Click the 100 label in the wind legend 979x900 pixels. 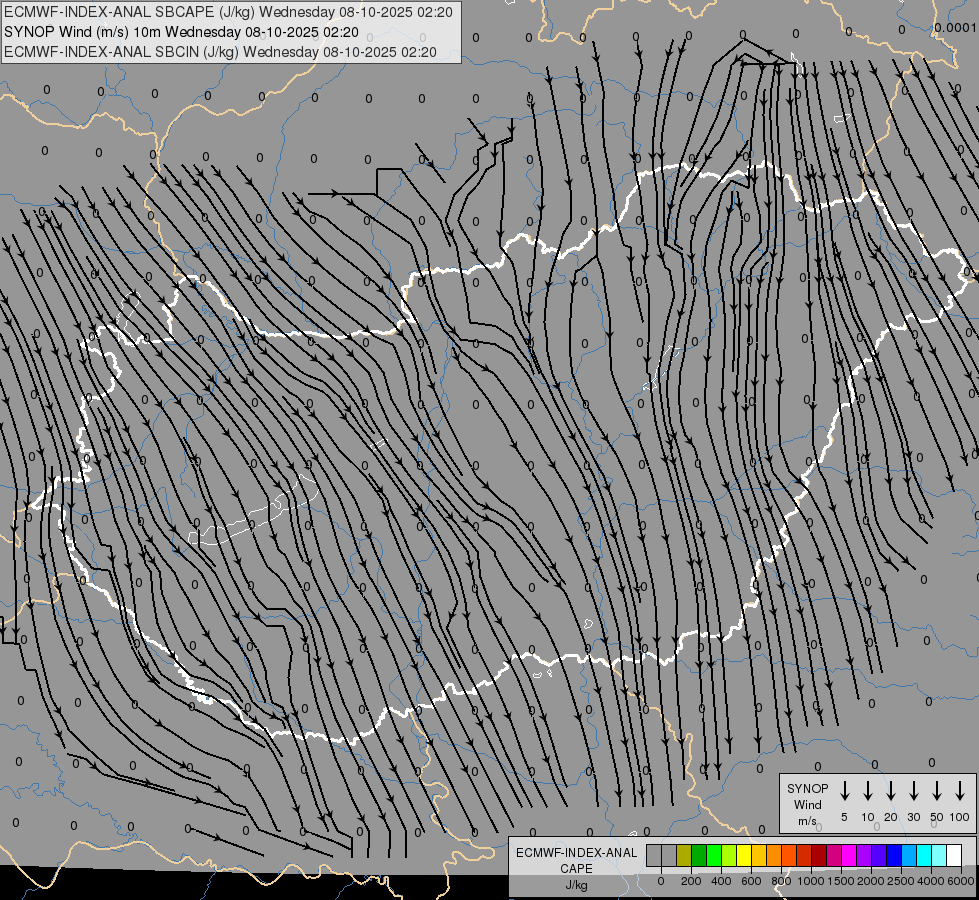pos(960,817)
